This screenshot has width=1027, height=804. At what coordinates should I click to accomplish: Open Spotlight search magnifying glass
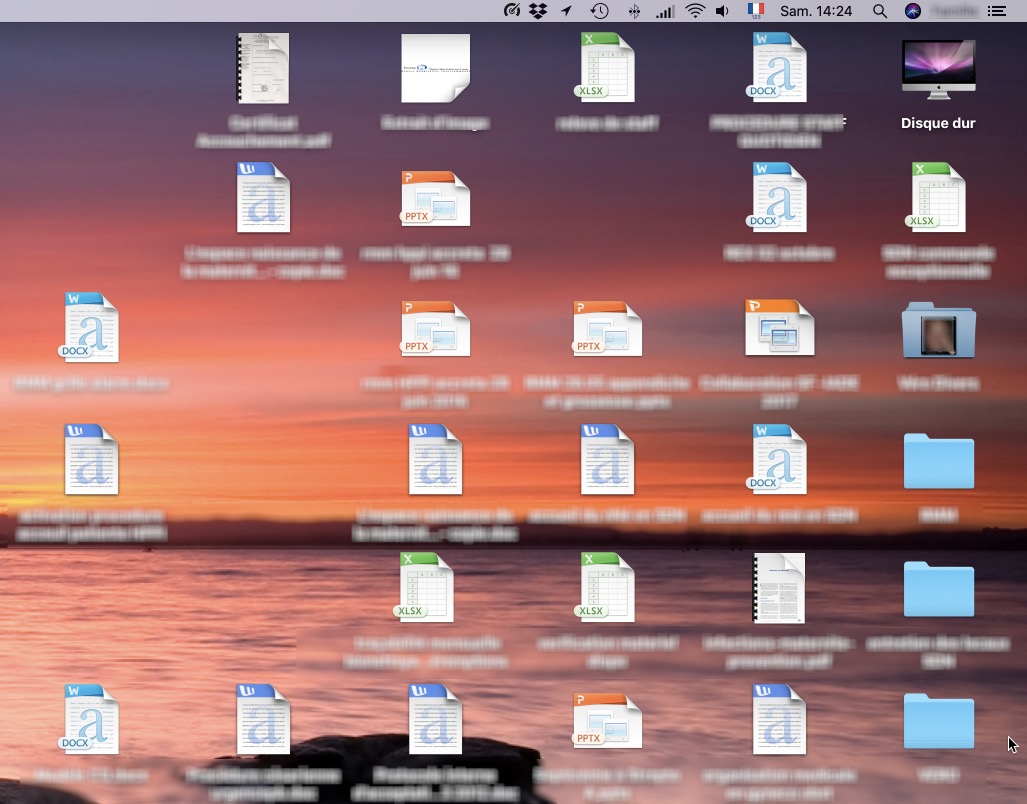[880, 11]
